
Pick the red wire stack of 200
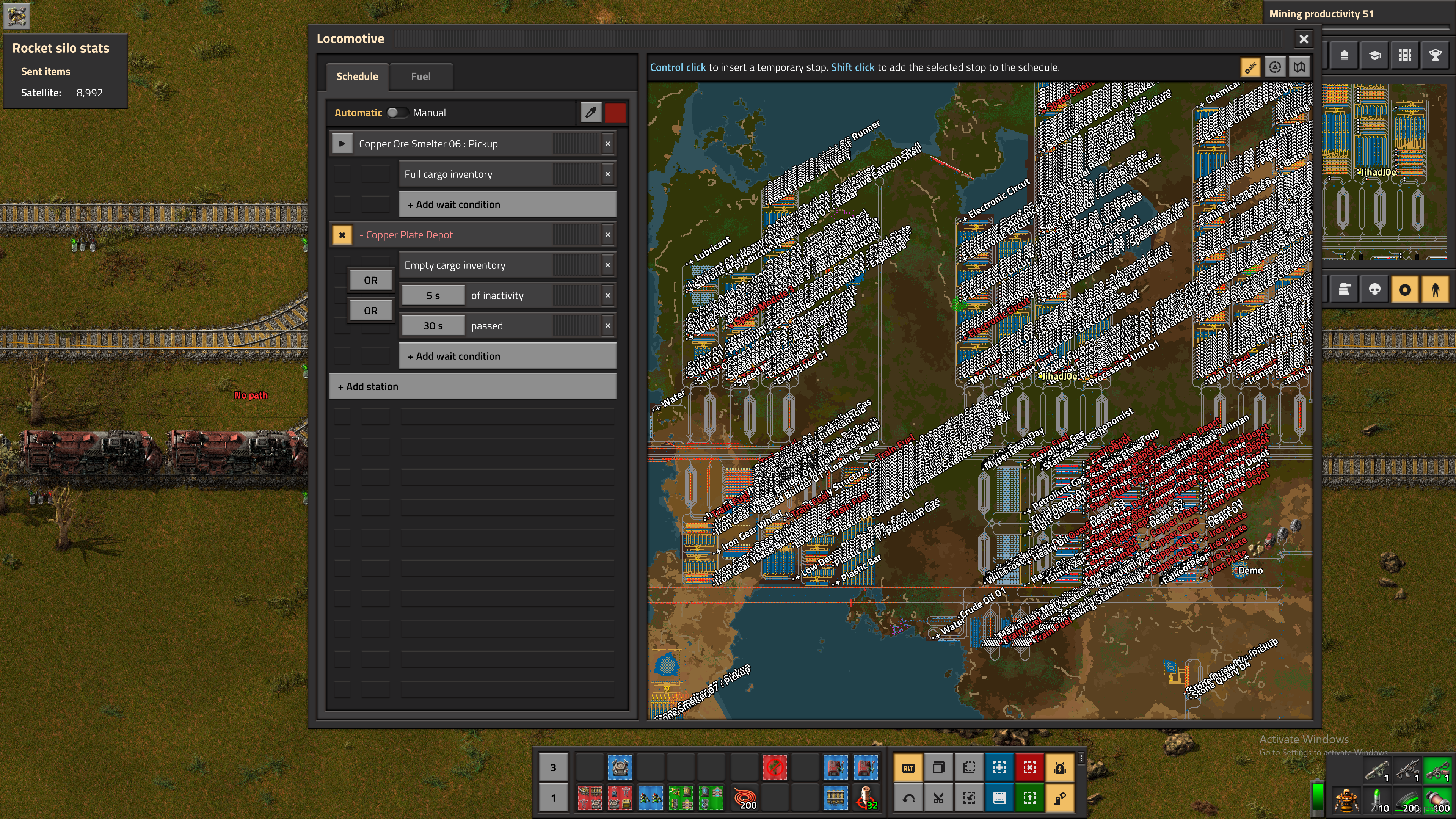(744, 798)
